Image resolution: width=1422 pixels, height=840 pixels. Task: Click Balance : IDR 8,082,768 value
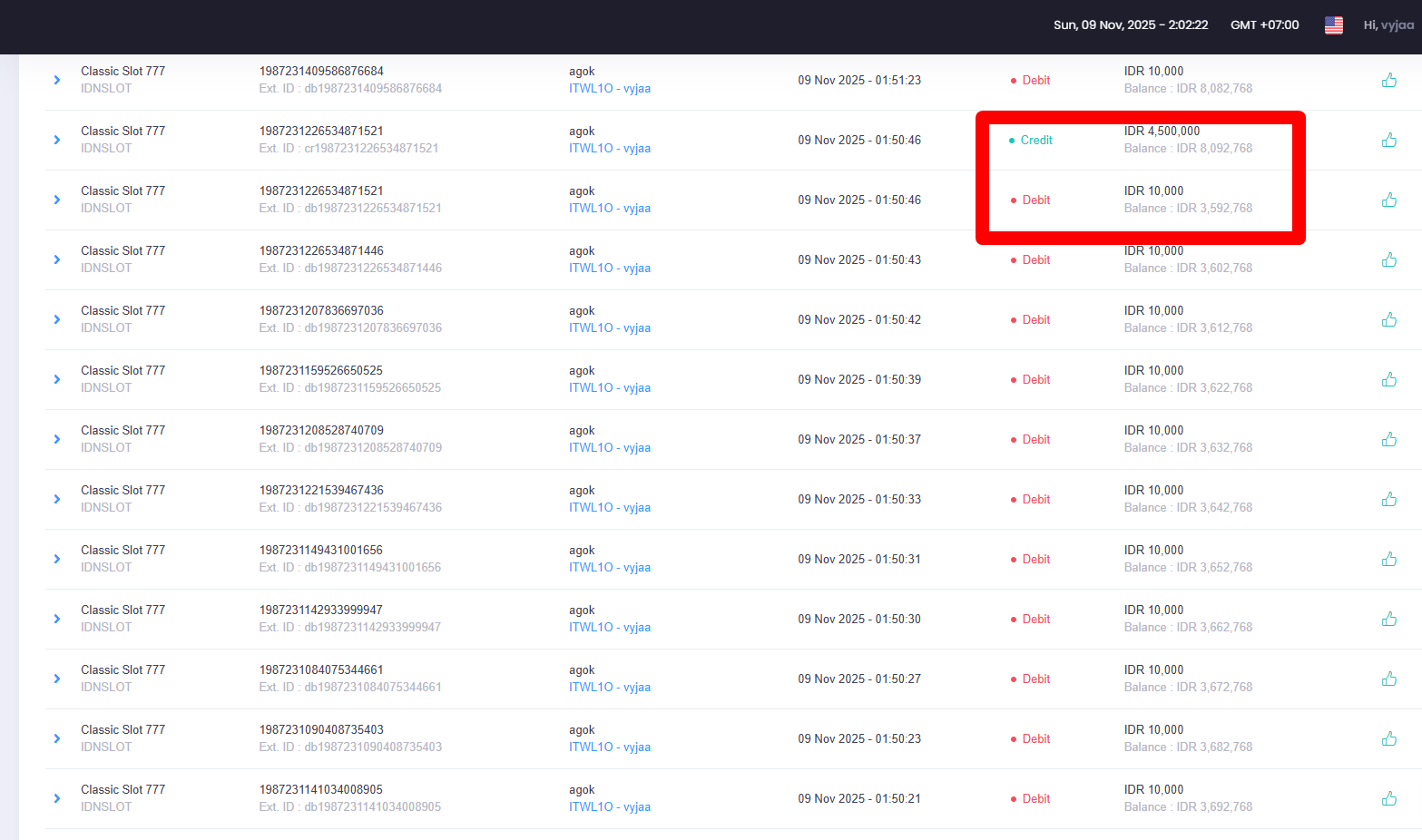[1188, 89]
